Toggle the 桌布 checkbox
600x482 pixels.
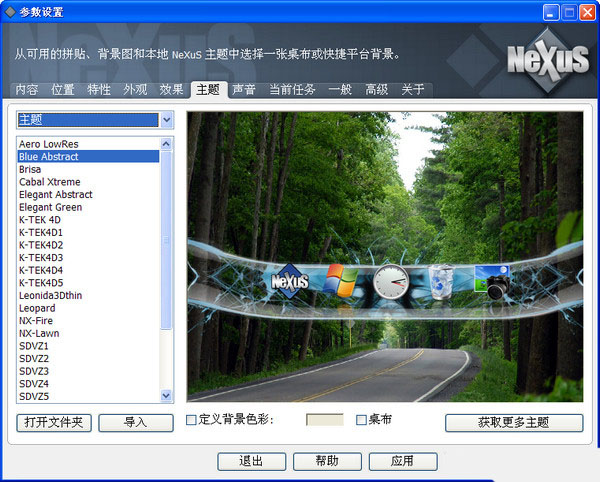point(361,420)
